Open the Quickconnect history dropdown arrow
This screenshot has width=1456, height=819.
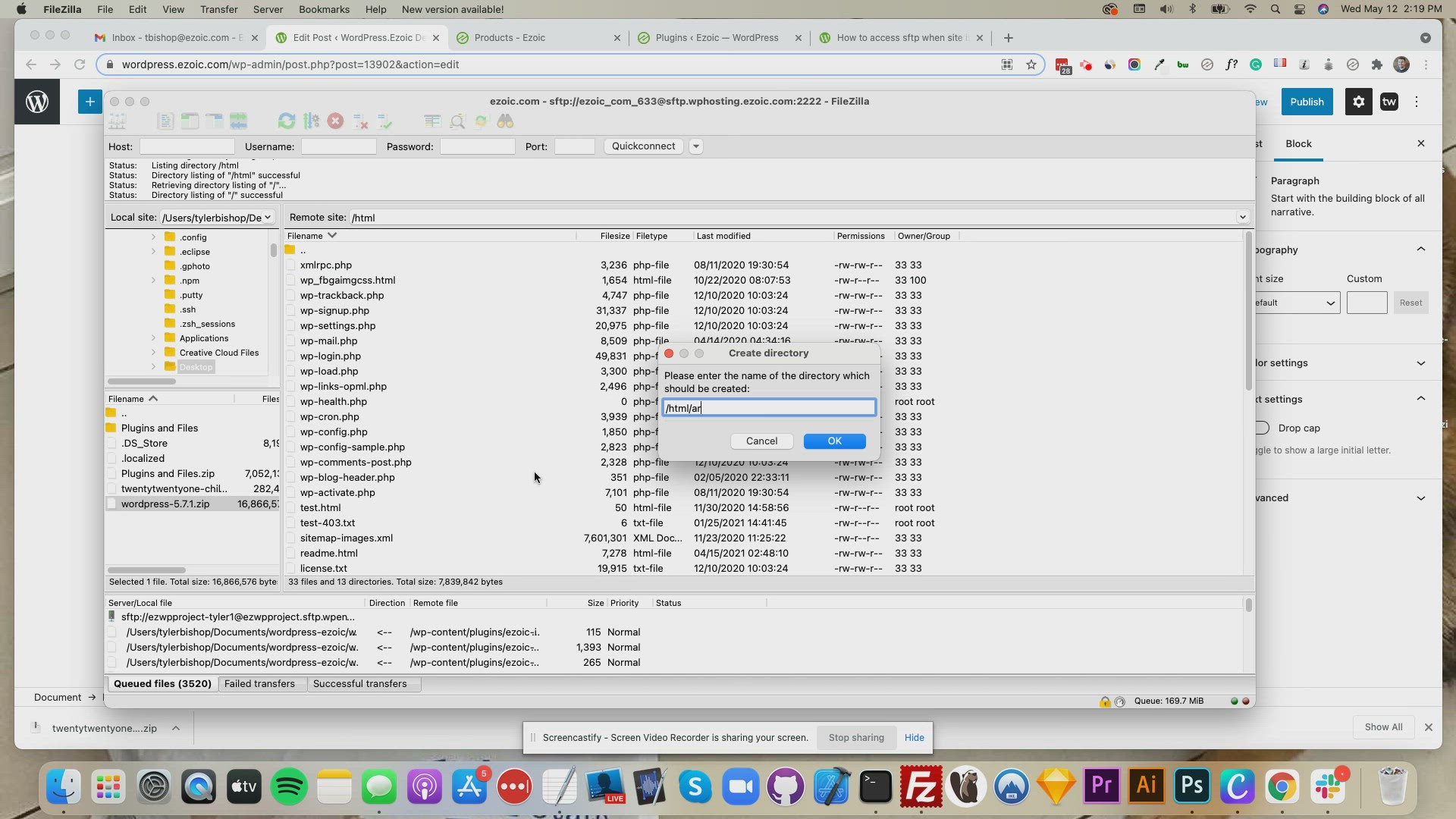pos(695,146)
